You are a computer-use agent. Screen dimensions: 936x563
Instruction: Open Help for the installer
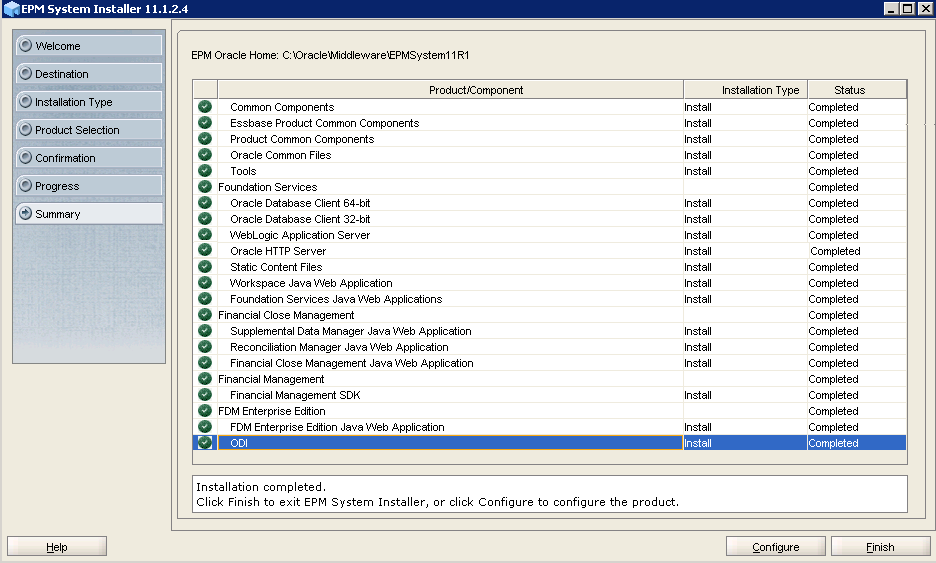pos(57,547)
